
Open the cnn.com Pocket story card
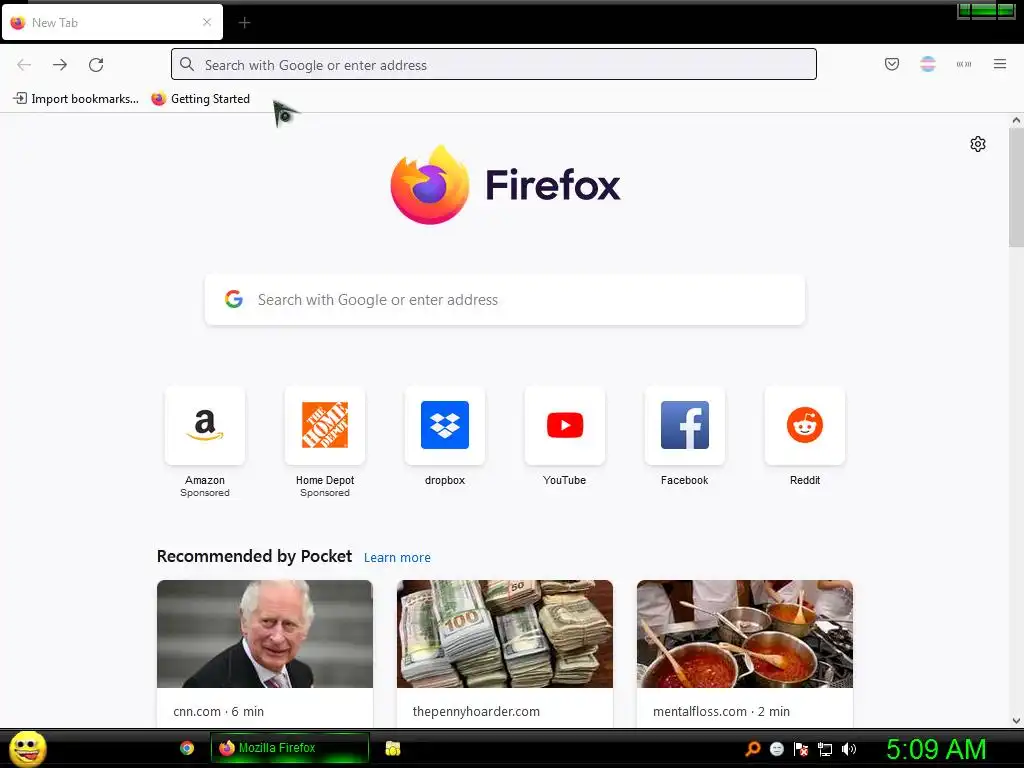(265, 653)
